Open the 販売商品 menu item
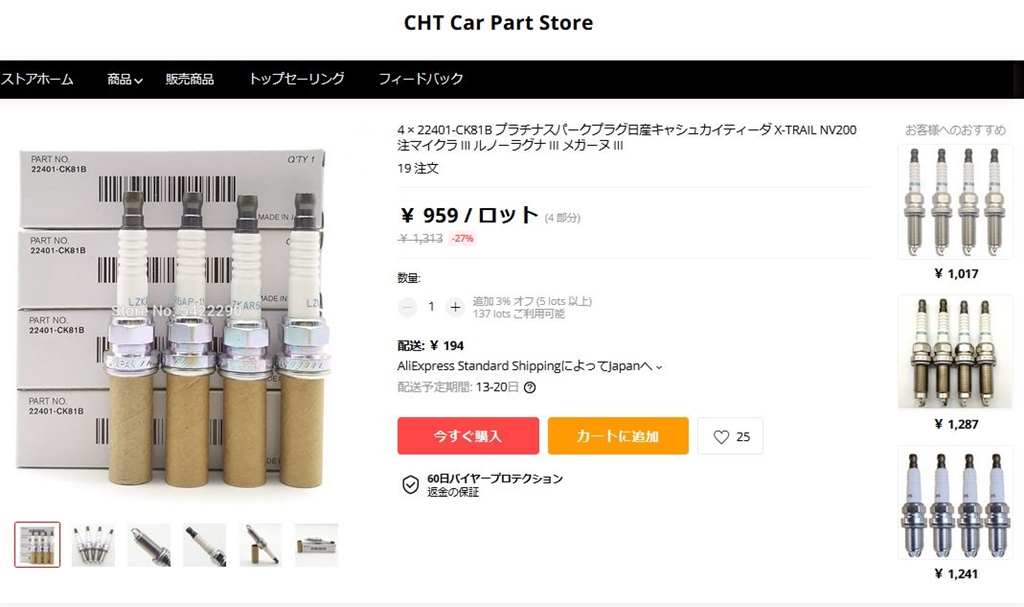Viewport: 1024px width, 607px height. click(x=189, y=79)
